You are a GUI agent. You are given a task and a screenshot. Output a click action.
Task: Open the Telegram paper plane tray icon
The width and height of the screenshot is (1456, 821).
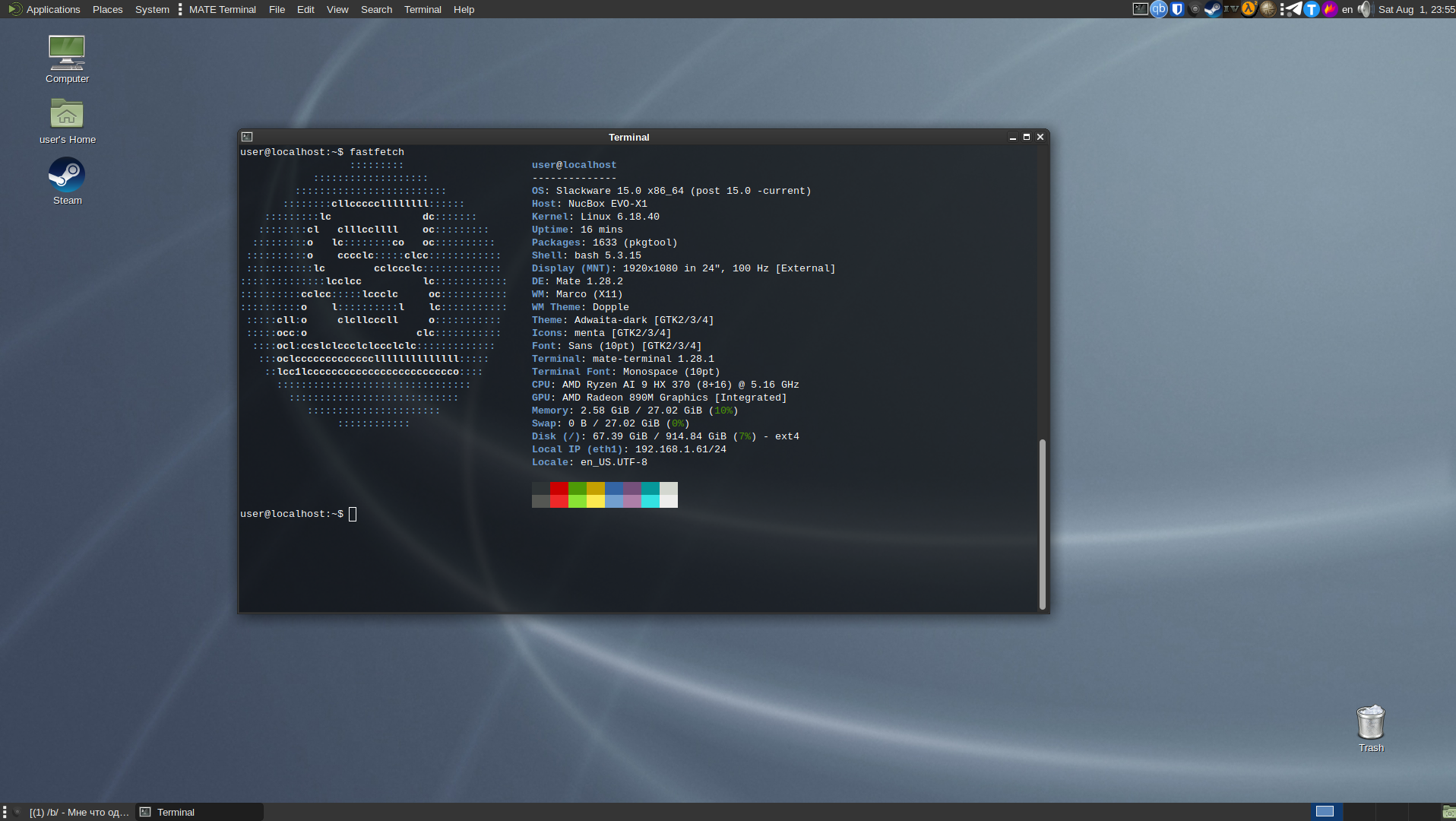point(1293,9)
